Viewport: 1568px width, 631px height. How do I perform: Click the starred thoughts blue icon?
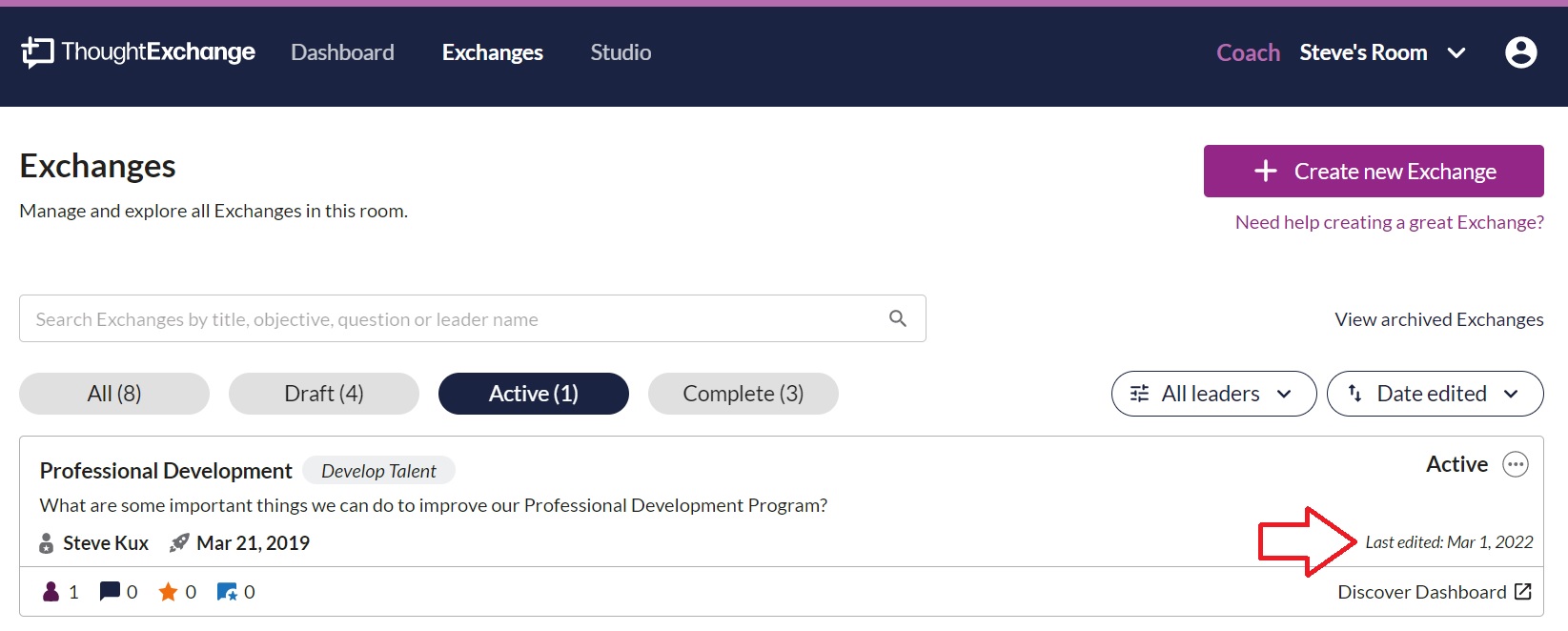227,592
